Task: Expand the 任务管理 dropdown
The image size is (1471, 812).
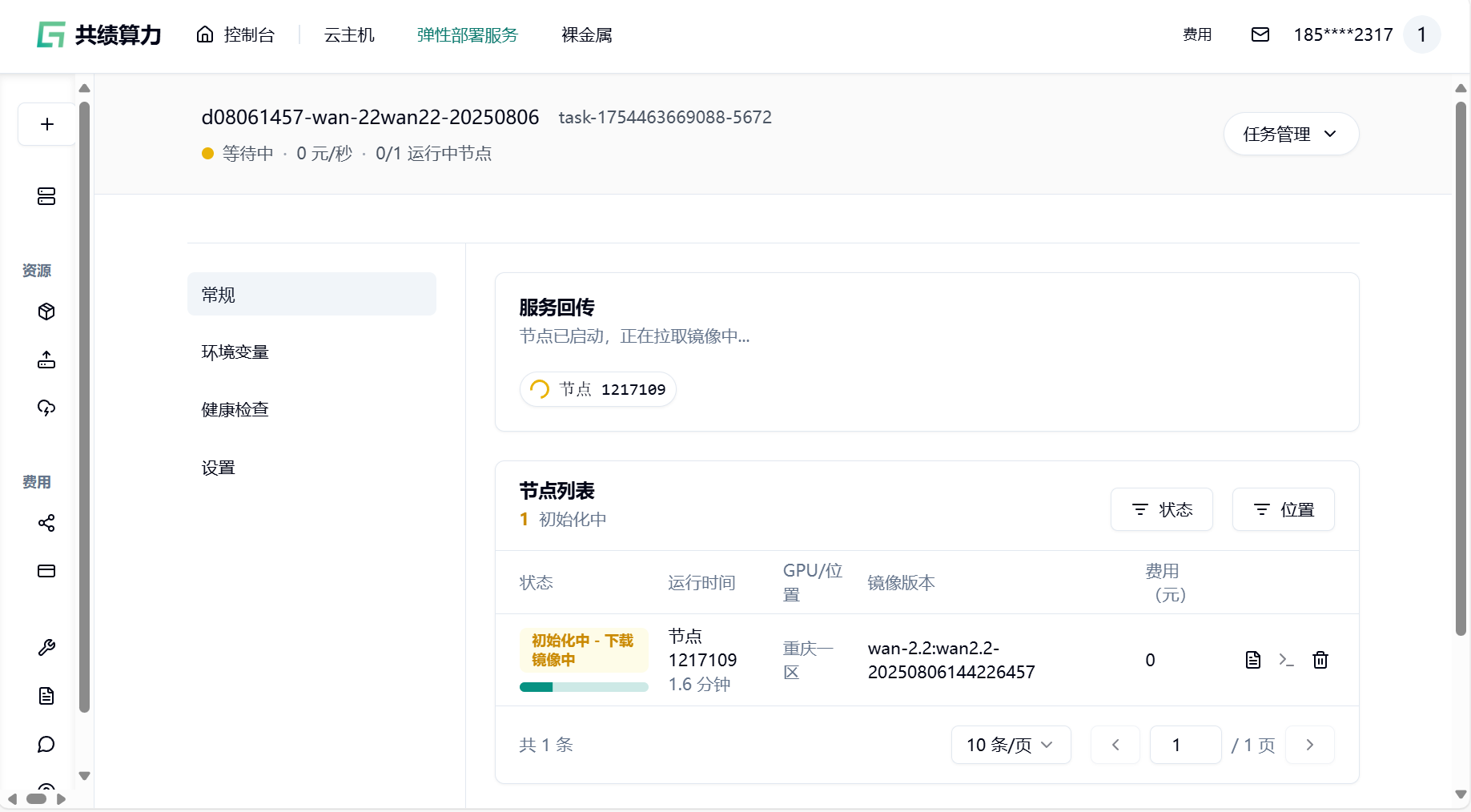Action: pyautogui.click(x=1290, y=134)
